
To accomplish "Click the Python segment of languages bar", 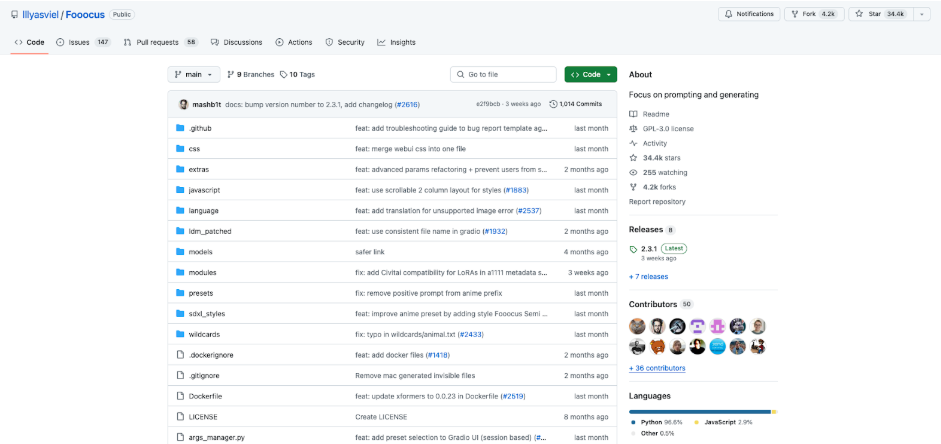I will point(698,411).
